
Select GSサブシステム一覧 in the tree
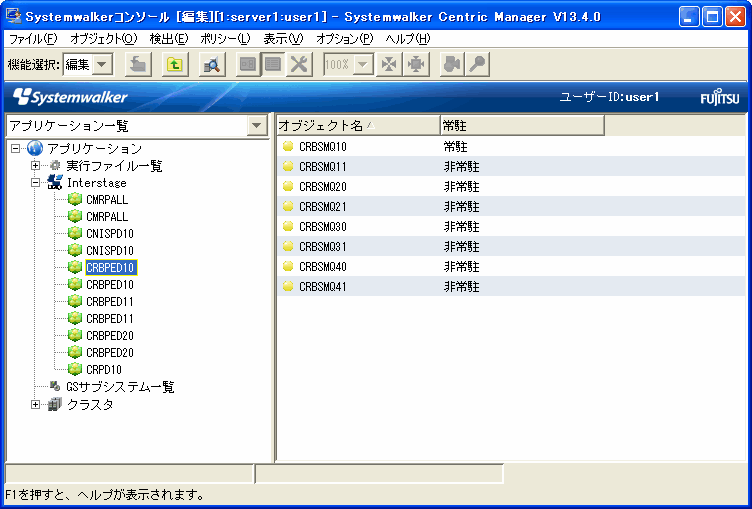click(120, 387)
